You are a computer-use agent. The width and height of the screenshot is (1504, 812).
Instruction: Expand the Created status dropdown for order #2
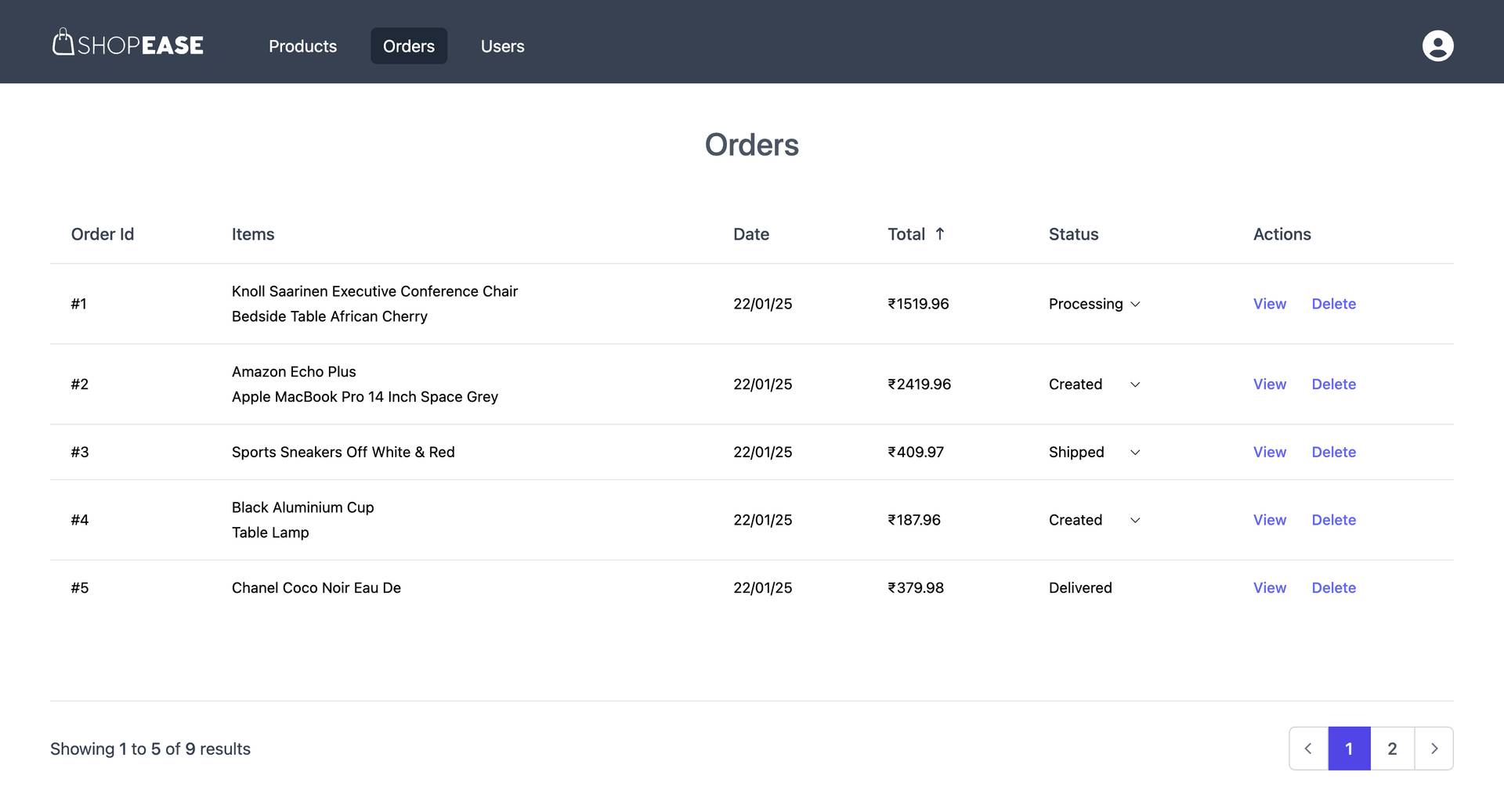tap(1094, 384)
